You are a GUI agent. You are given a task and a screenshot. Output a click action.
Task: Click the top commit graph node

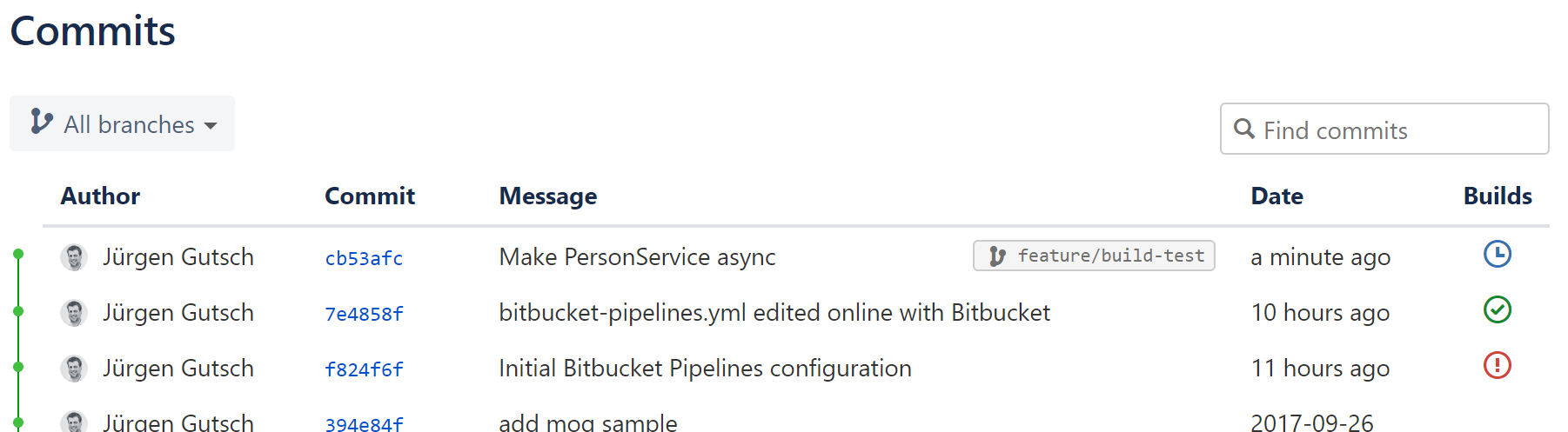[x=18, y=255]
